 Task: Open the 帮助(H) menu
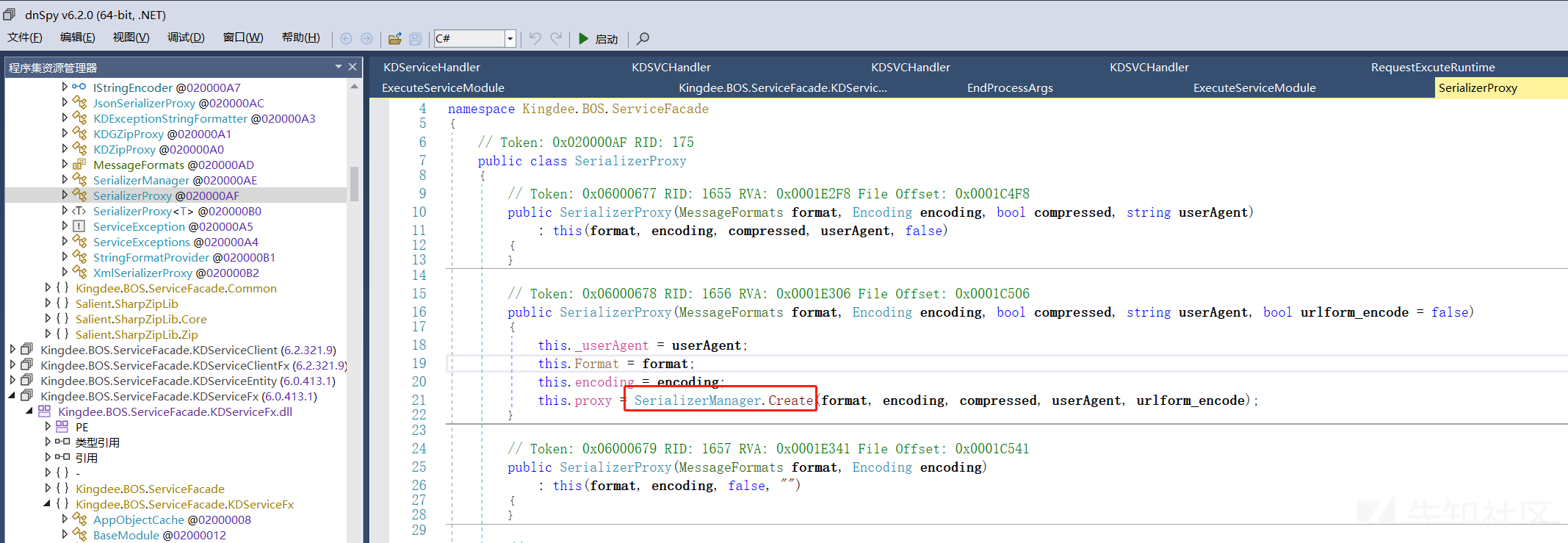[301, 37]
